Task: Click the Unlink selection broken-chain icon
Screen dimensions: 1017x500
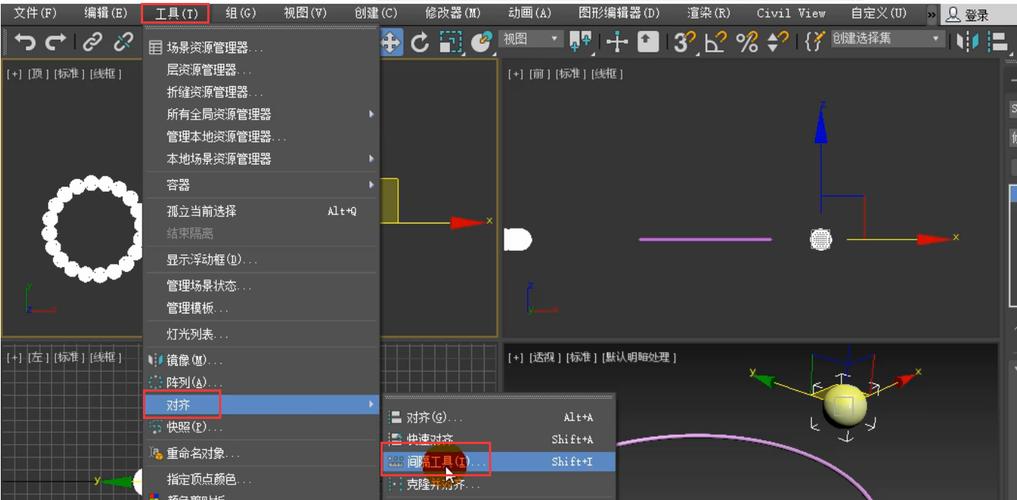Action: tap(123, 42)
